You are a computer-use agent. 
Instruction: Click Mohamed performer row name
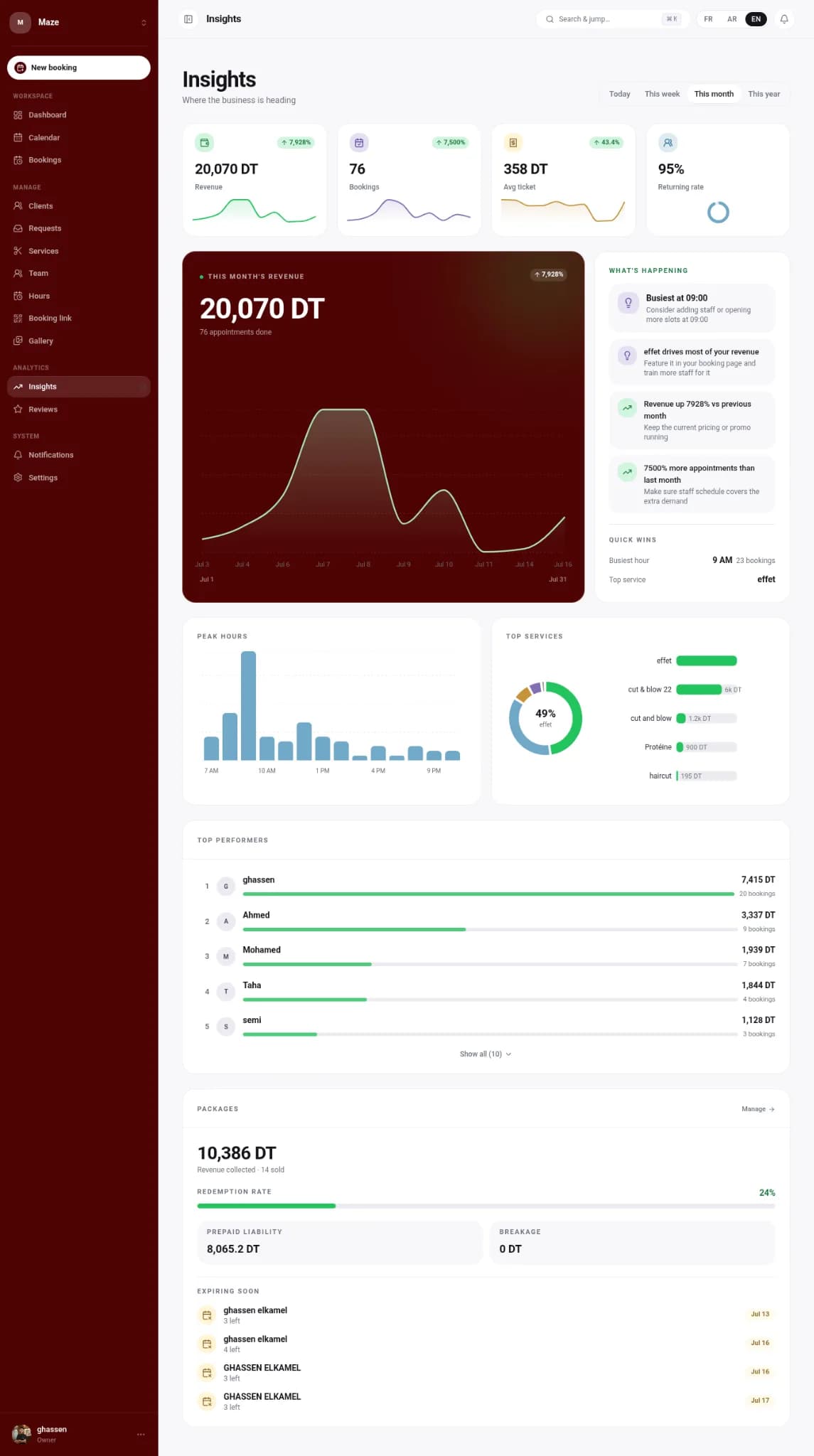[x=262, y=950]
